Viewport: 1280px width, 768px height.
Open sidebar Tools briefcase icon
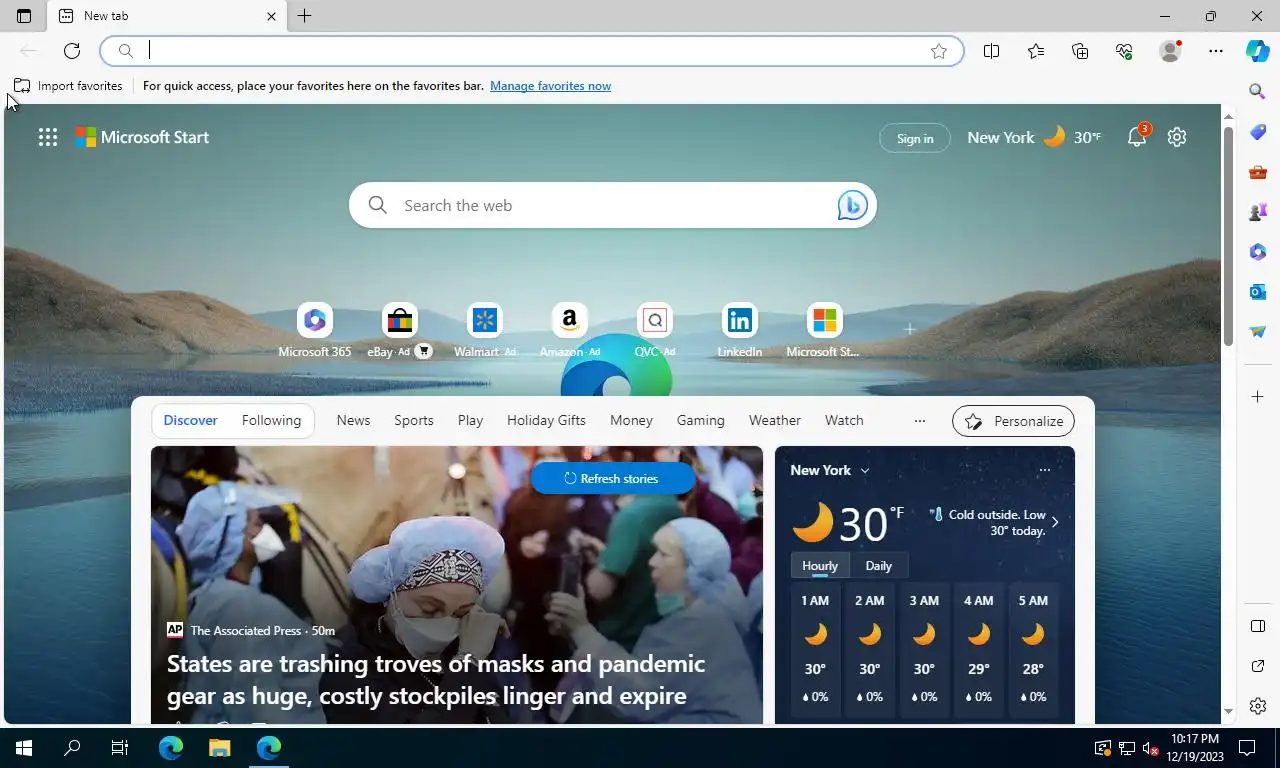click(x=1258, y=172)
